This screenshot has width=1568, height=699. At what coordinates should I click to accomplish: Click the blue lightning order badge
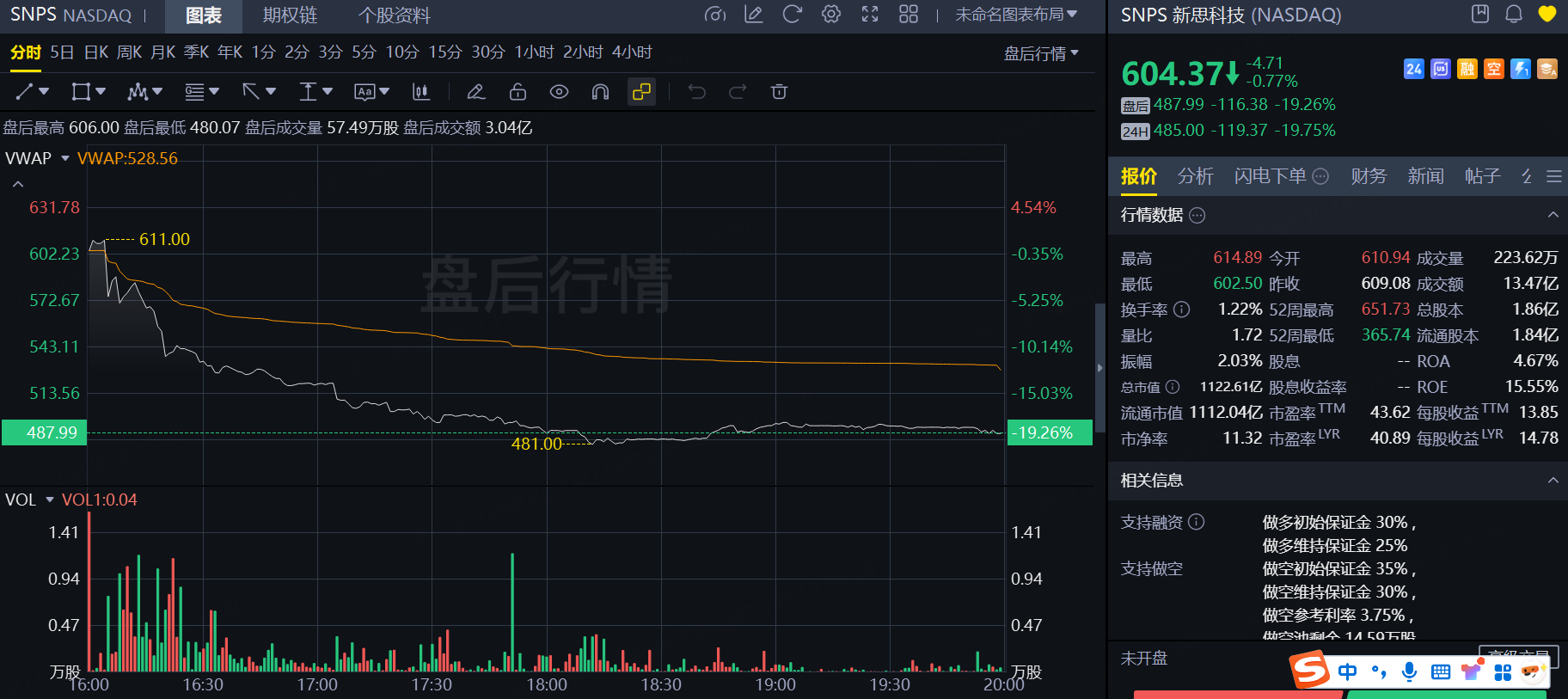[1521, 69]
